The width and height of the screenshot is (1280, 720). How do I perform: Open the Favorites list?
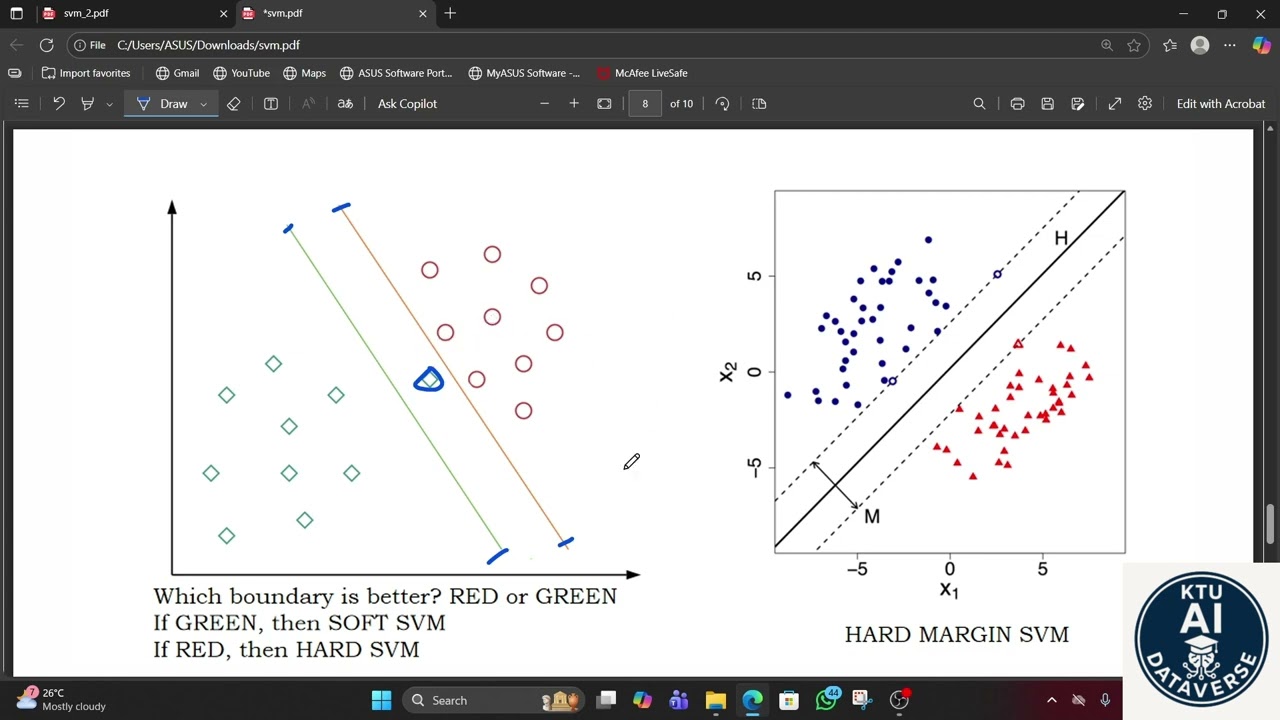[x=1170, y=45]
